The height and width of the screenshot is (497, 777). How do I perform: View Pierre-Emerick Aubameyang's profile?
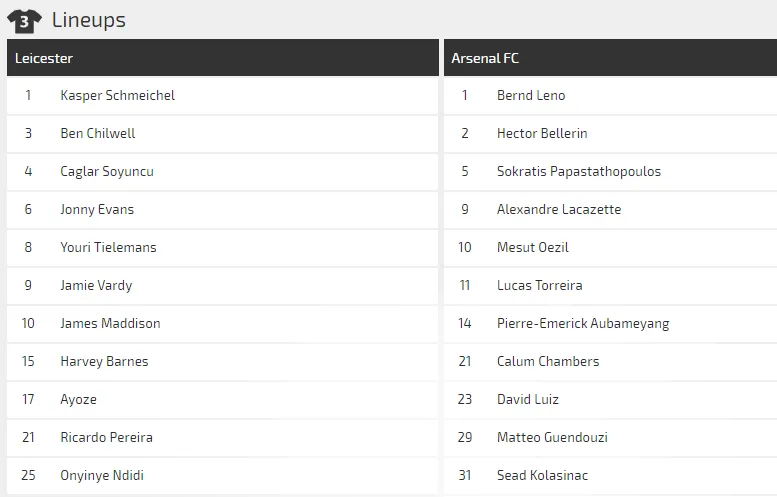click(583, 323)
